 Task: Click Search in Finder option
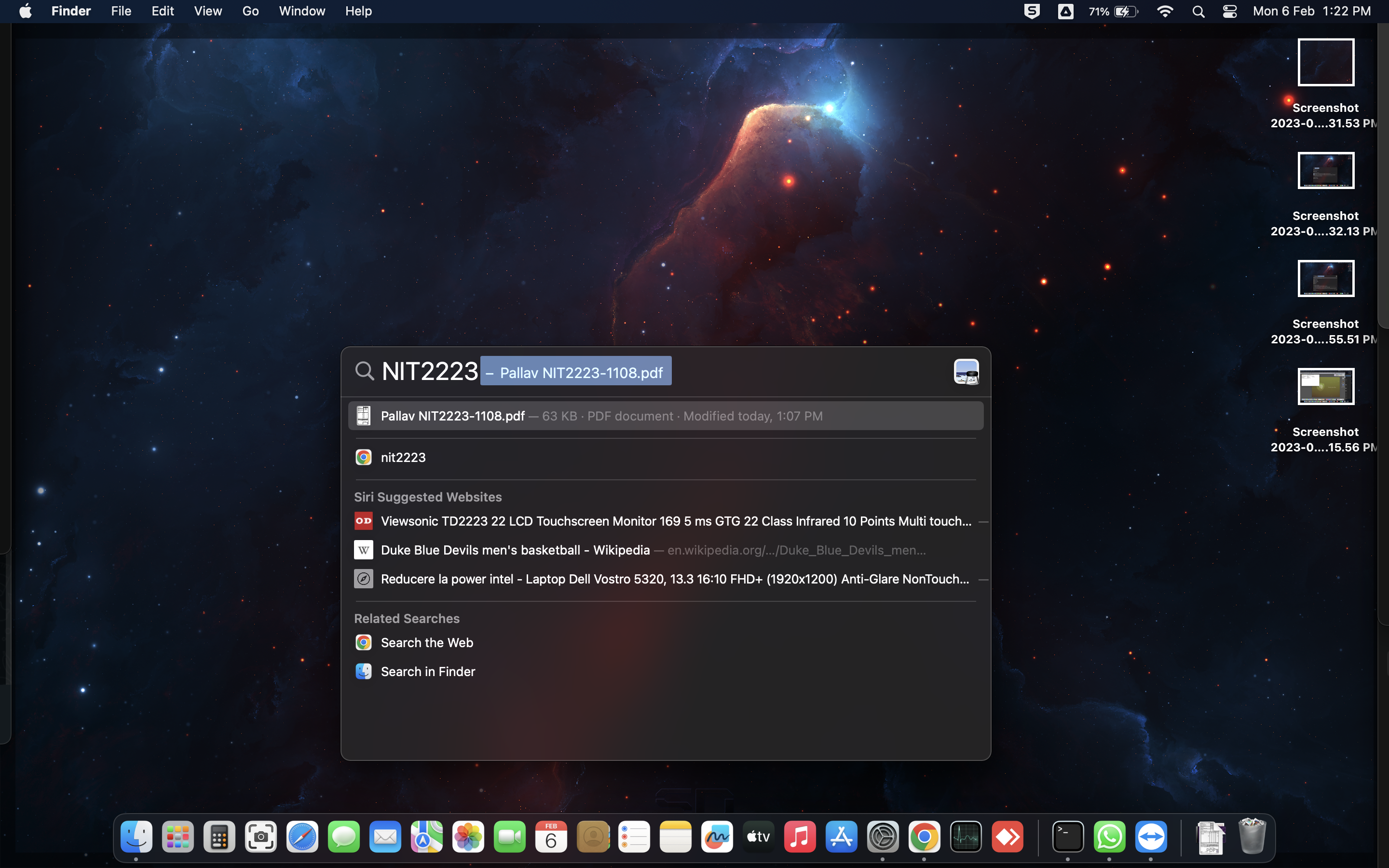pyautogui.click(x=428, y=672)
